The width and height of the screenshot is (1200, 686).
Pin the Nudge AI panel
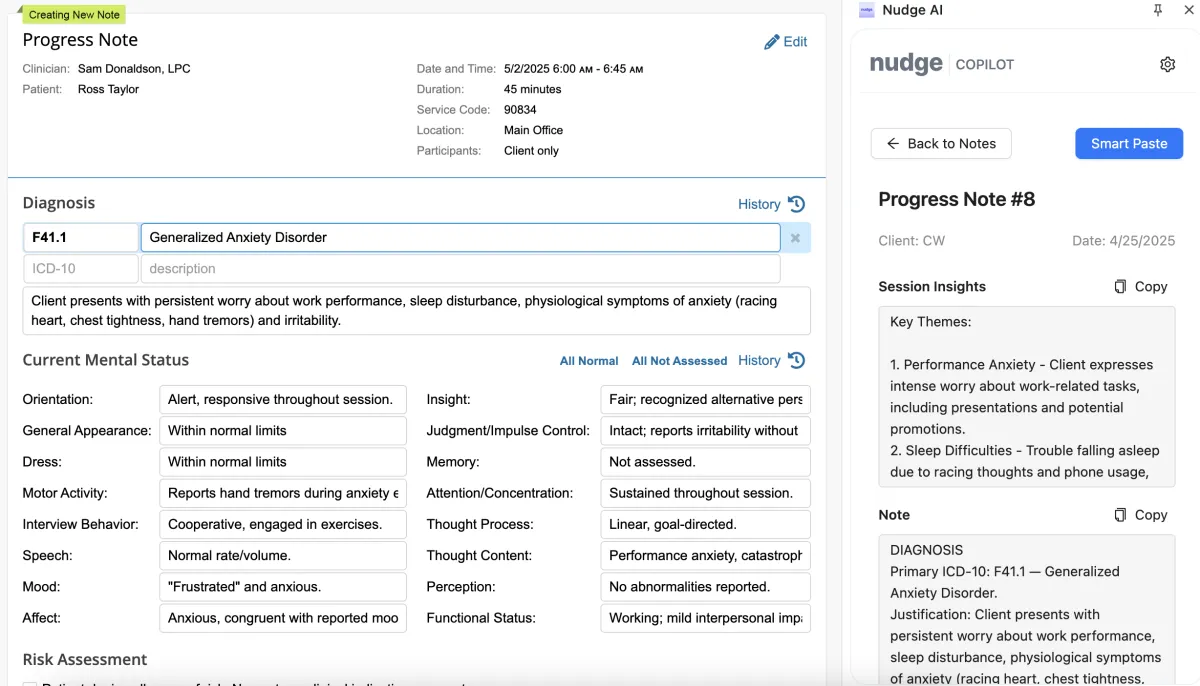(1158, 10)
